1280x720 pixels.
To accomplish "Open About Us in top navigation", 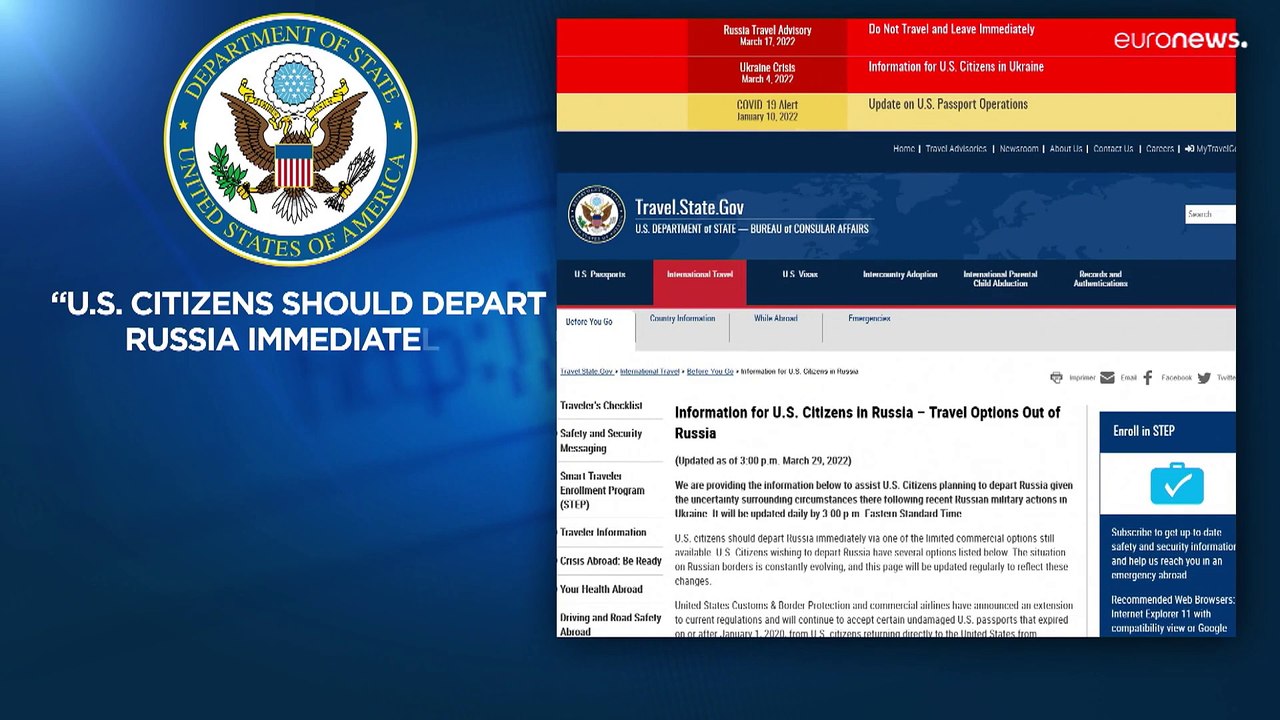I will coord(1066,149).
